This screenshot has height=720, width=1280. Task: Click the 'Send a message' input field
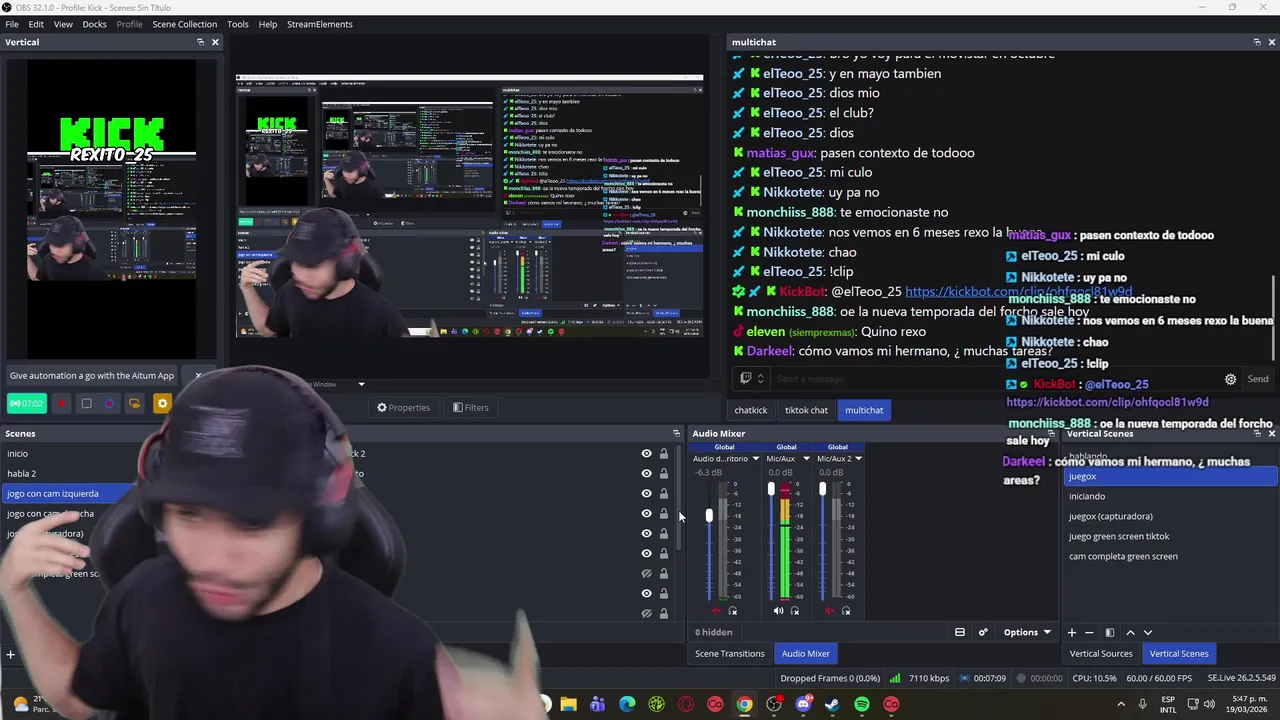coord(995,379)
